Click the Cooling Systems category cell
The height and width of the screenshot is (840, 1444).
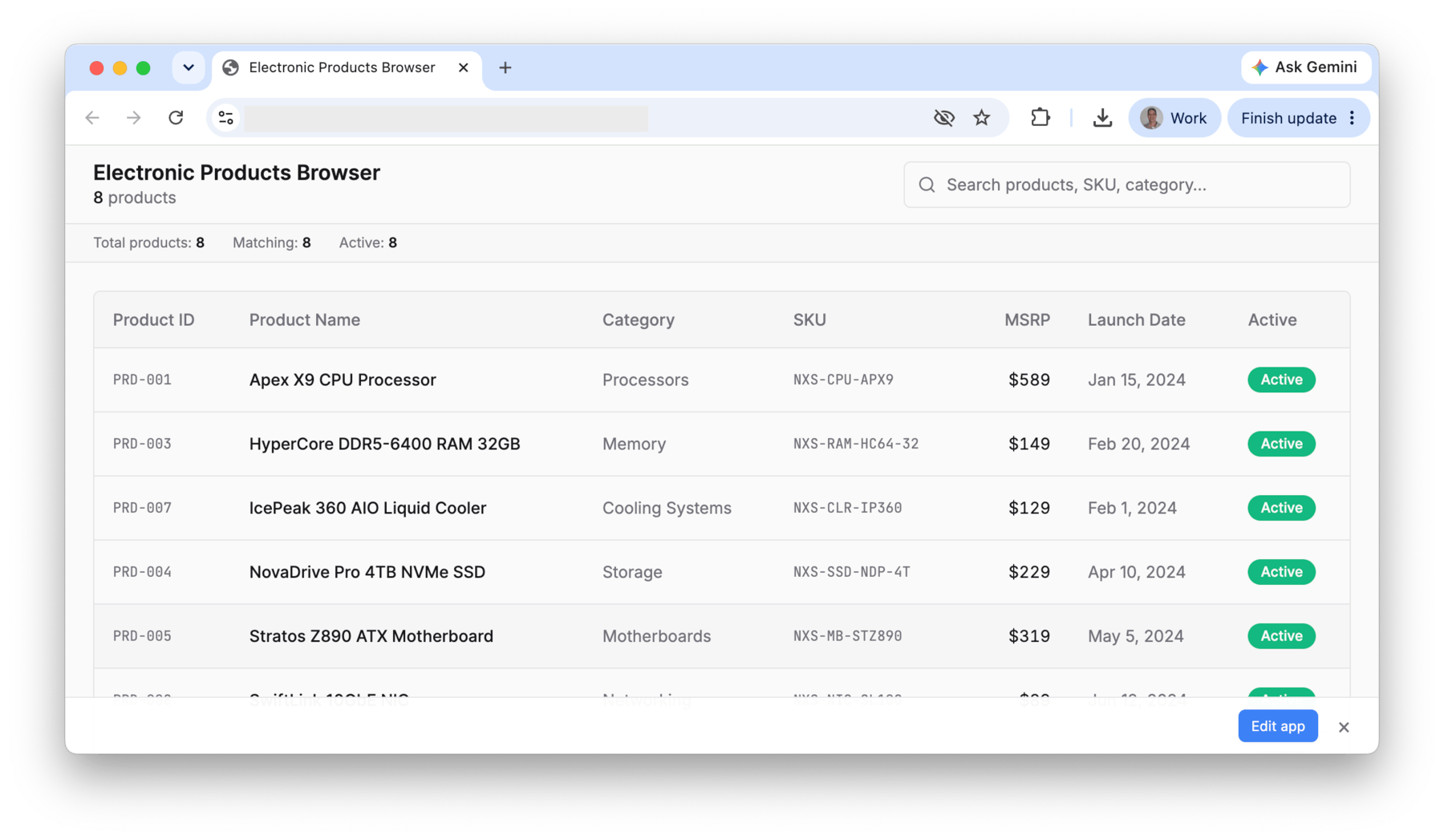667,508
